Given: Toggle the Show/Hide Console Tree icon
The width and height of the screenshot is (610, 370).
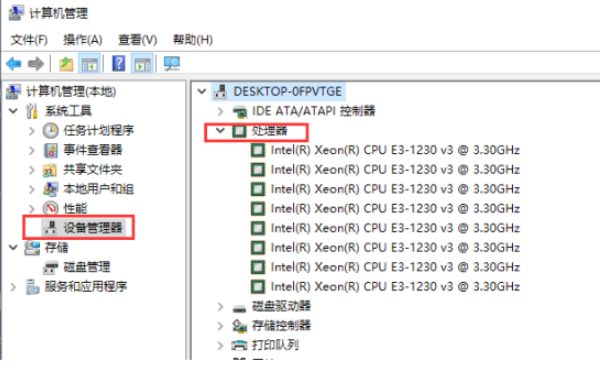Looking at the screenshot, I should [x=89, y=64].
